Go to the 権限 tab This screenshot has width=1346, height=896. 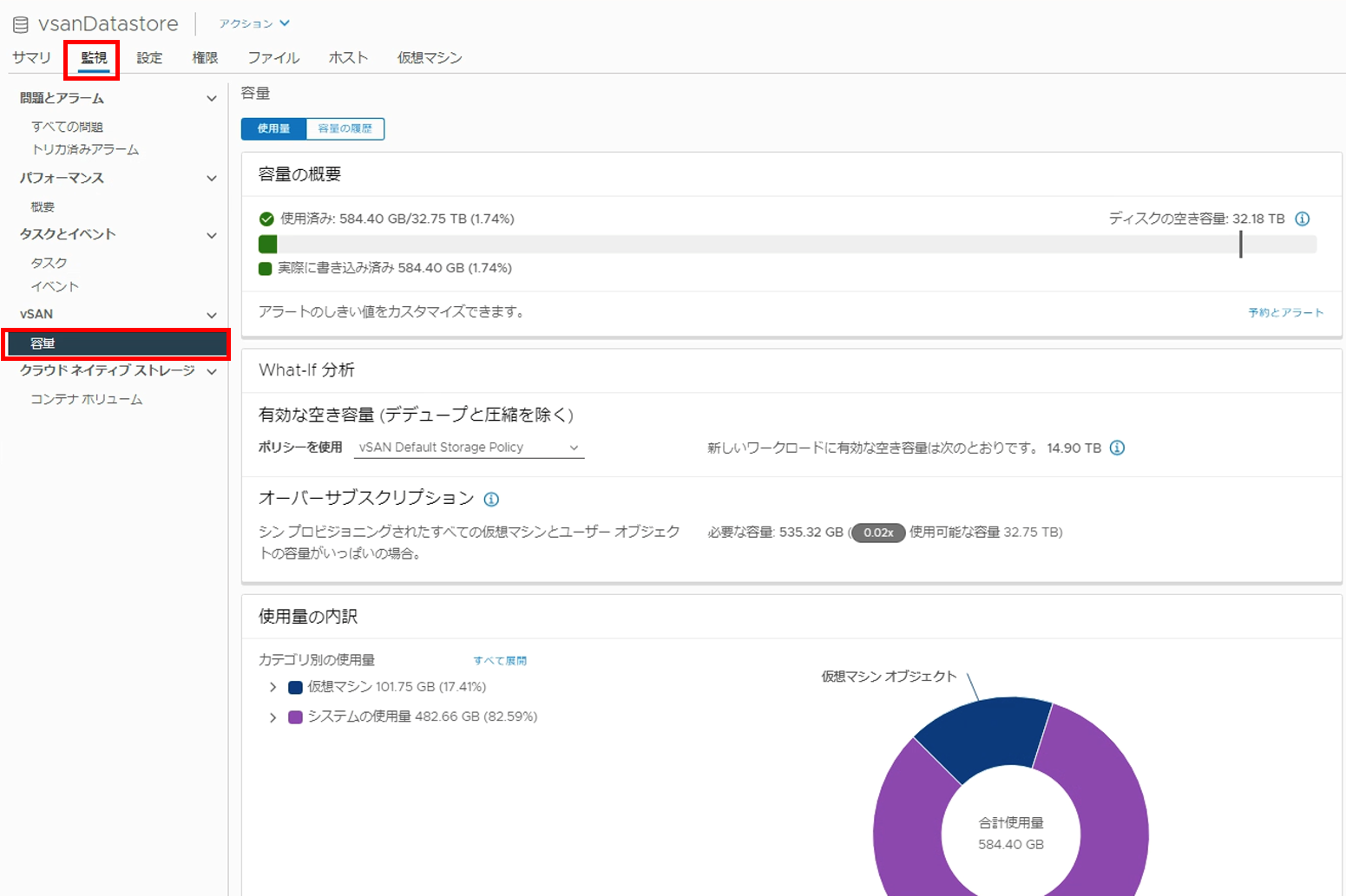pyautogui.click(x=205, y=58)
